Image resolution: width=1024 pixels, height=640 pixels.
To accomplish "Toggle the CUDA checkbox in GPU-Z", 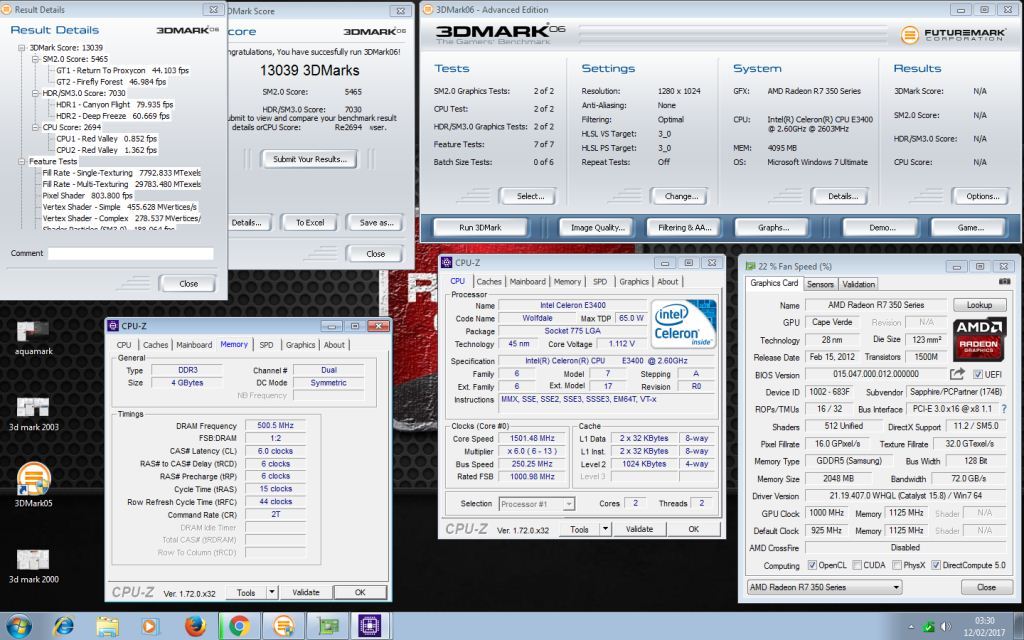I will click(x=857, y=565).
